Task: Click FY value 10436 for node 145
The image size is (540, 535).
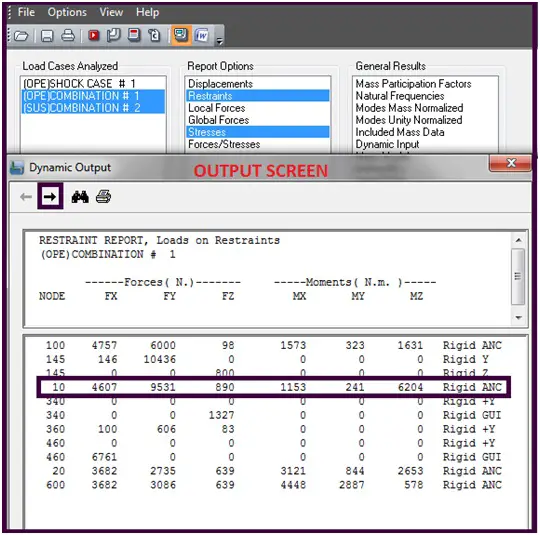Action: tap(159, 359)
